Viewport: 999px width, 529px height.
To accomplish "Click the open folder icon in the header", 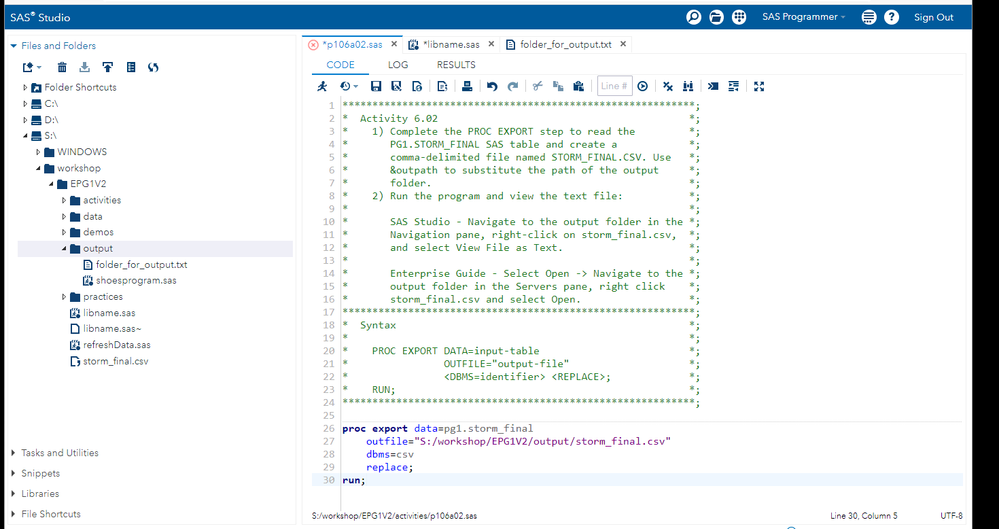I will (716, 17).
